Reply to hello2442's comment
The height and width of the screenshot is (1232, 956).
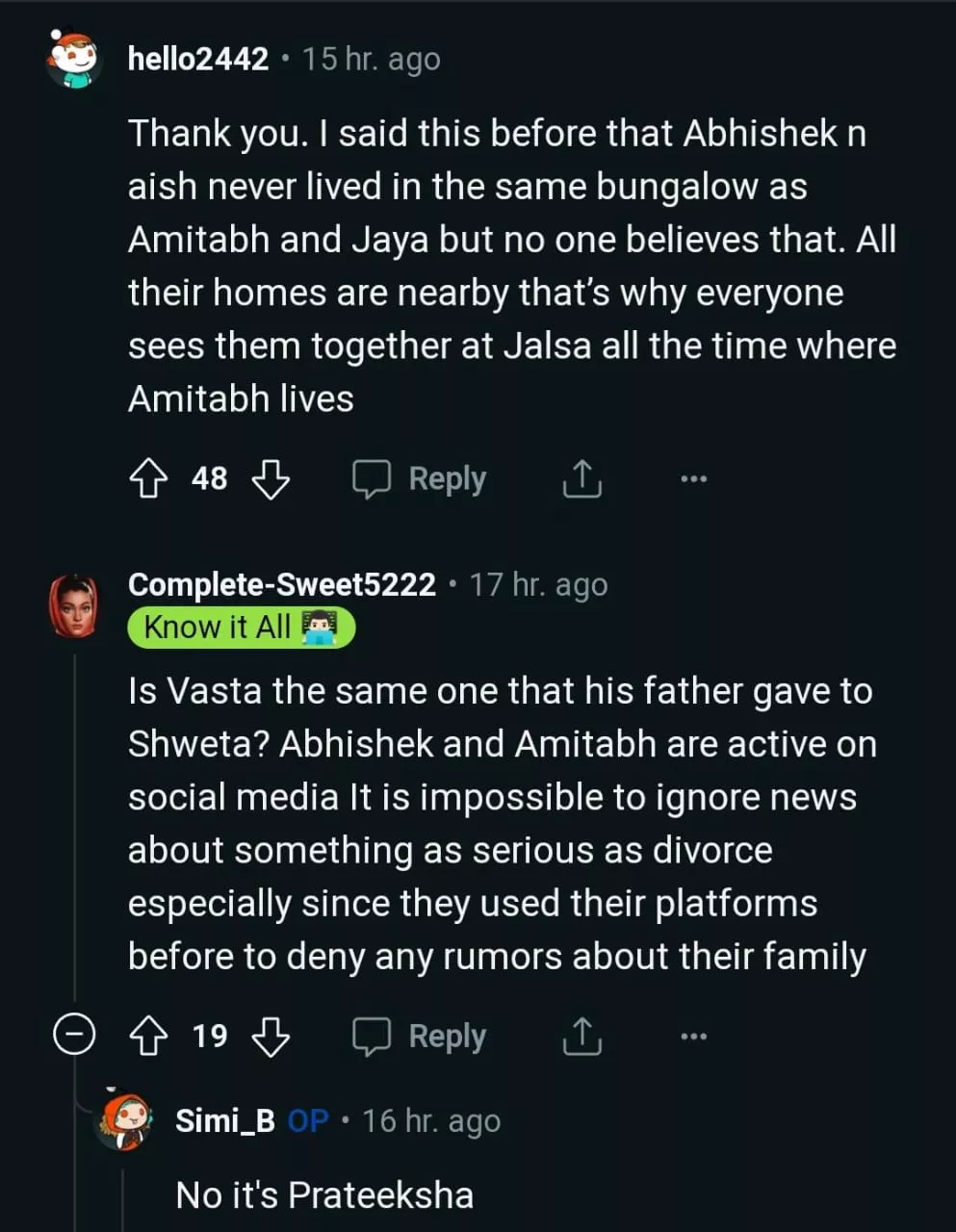pyautogui.click(x=420, y=478)
